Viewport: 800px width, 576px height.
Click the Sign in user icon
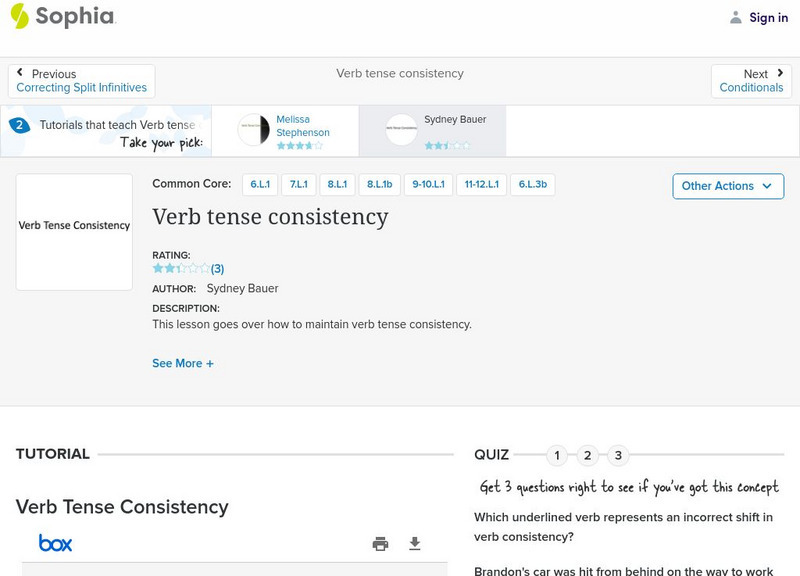click(736, 17)
